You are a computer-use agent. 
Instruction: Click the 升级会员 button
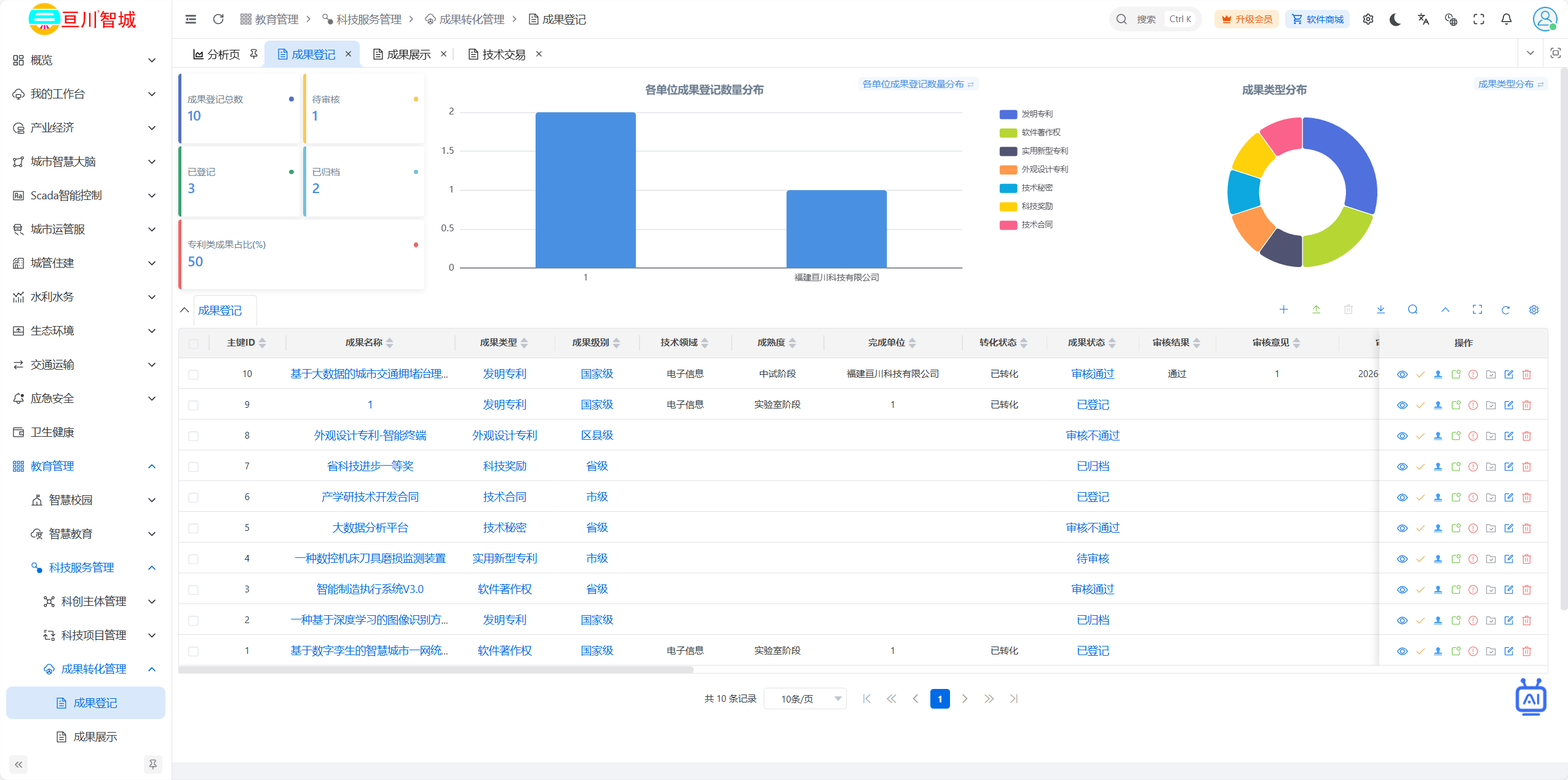point(1246,20)
